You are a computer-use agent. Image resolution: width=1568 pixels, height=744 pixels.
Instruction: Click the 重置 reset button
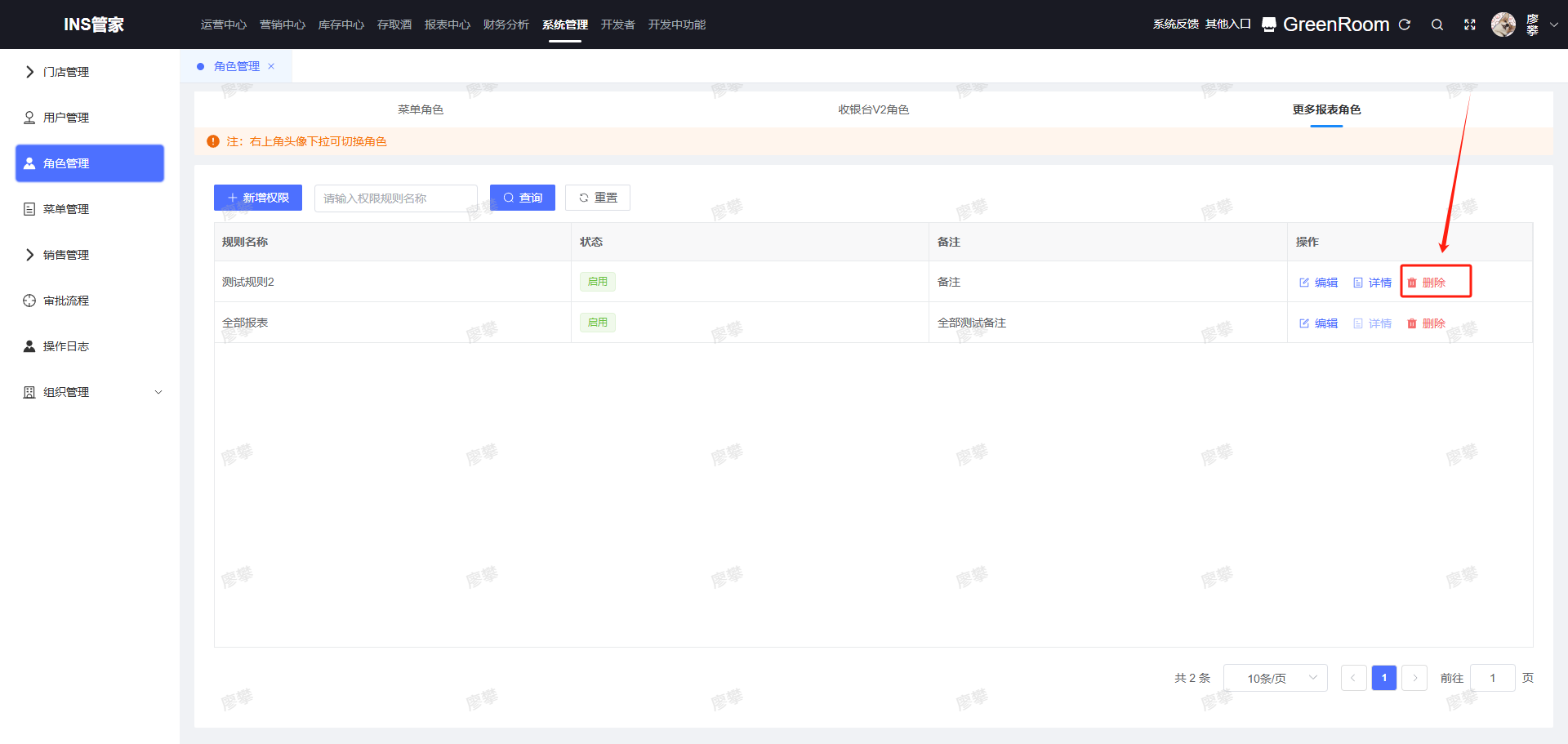(598, 198)
